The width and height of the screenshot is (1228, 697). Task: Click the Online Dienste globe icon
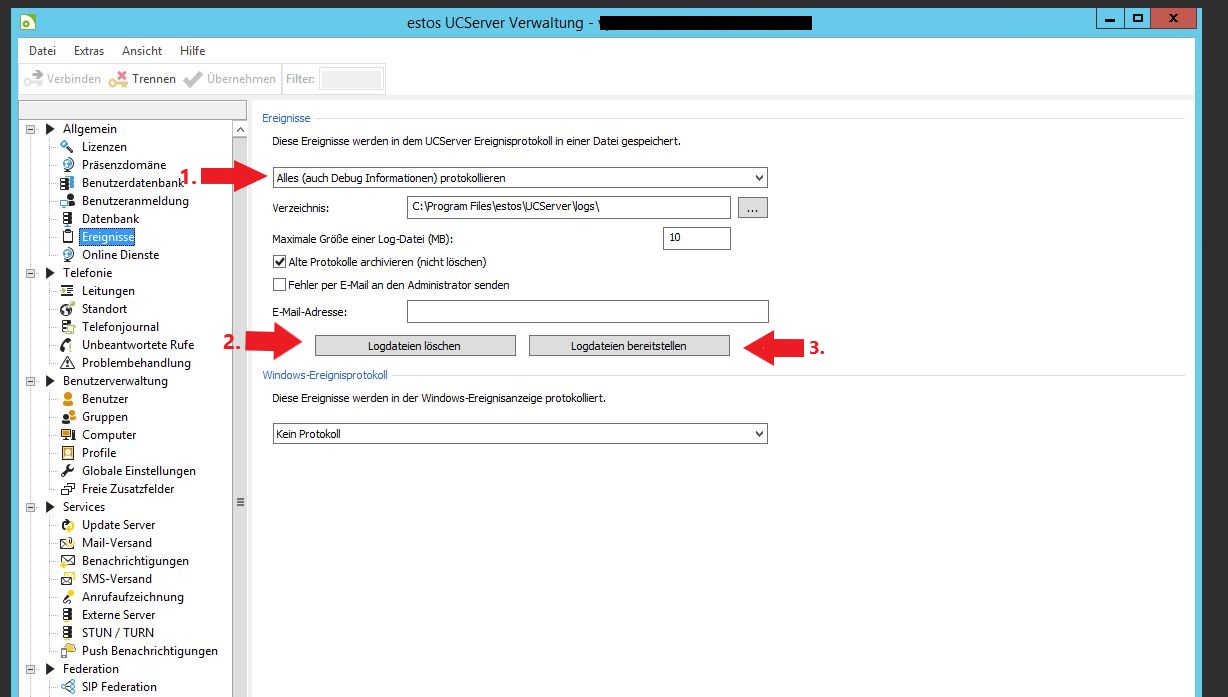click(67, 255)
